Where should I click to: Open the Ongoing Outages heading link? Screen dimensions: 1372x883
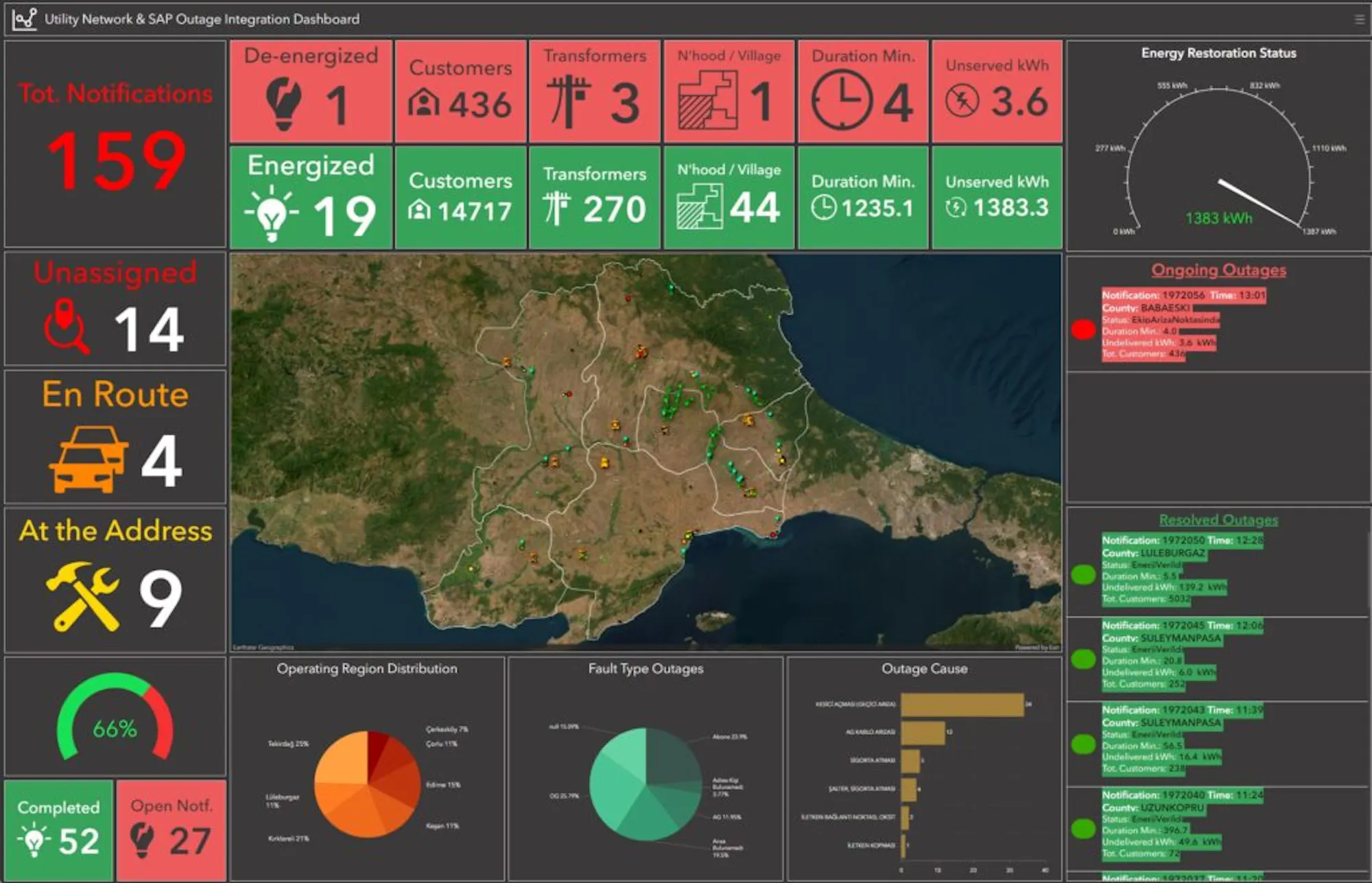coord(1218,270)
